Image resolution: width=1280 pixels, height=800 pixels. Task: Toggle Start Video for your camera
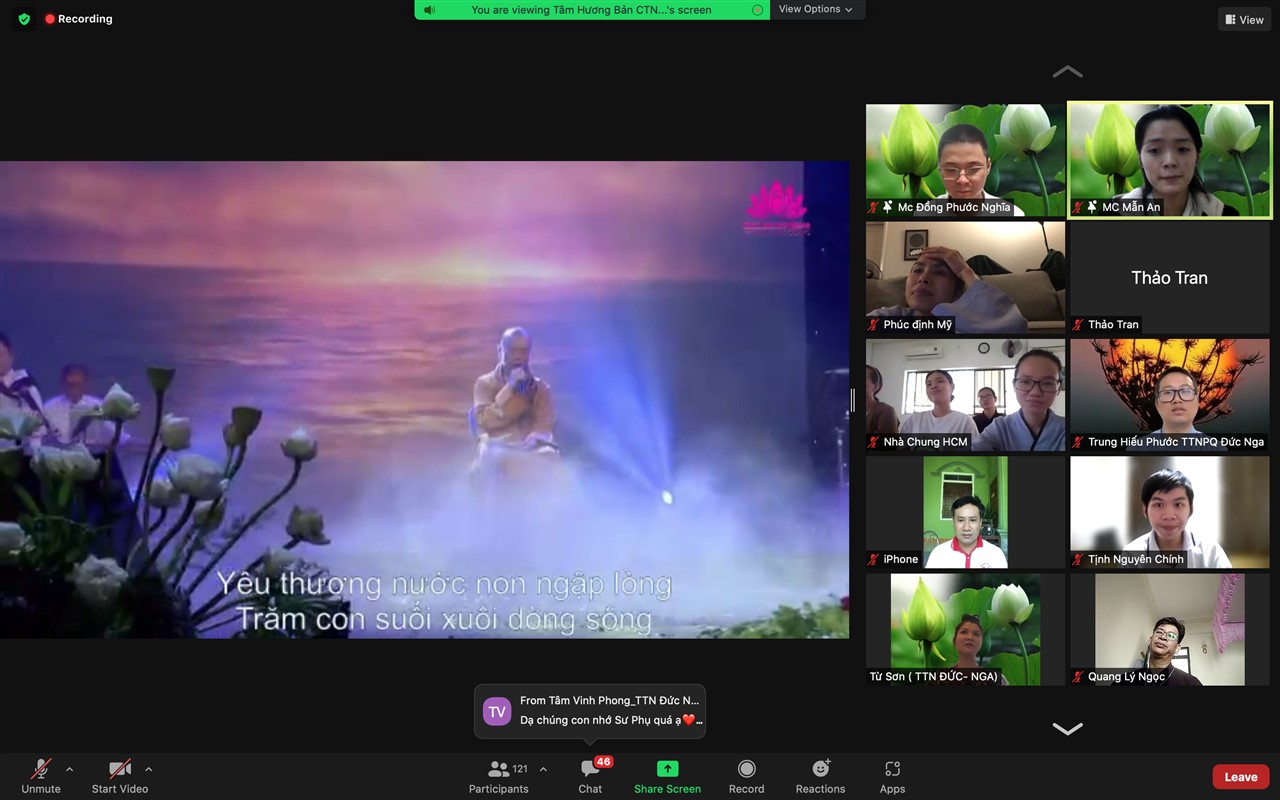[x=120, y=776]
